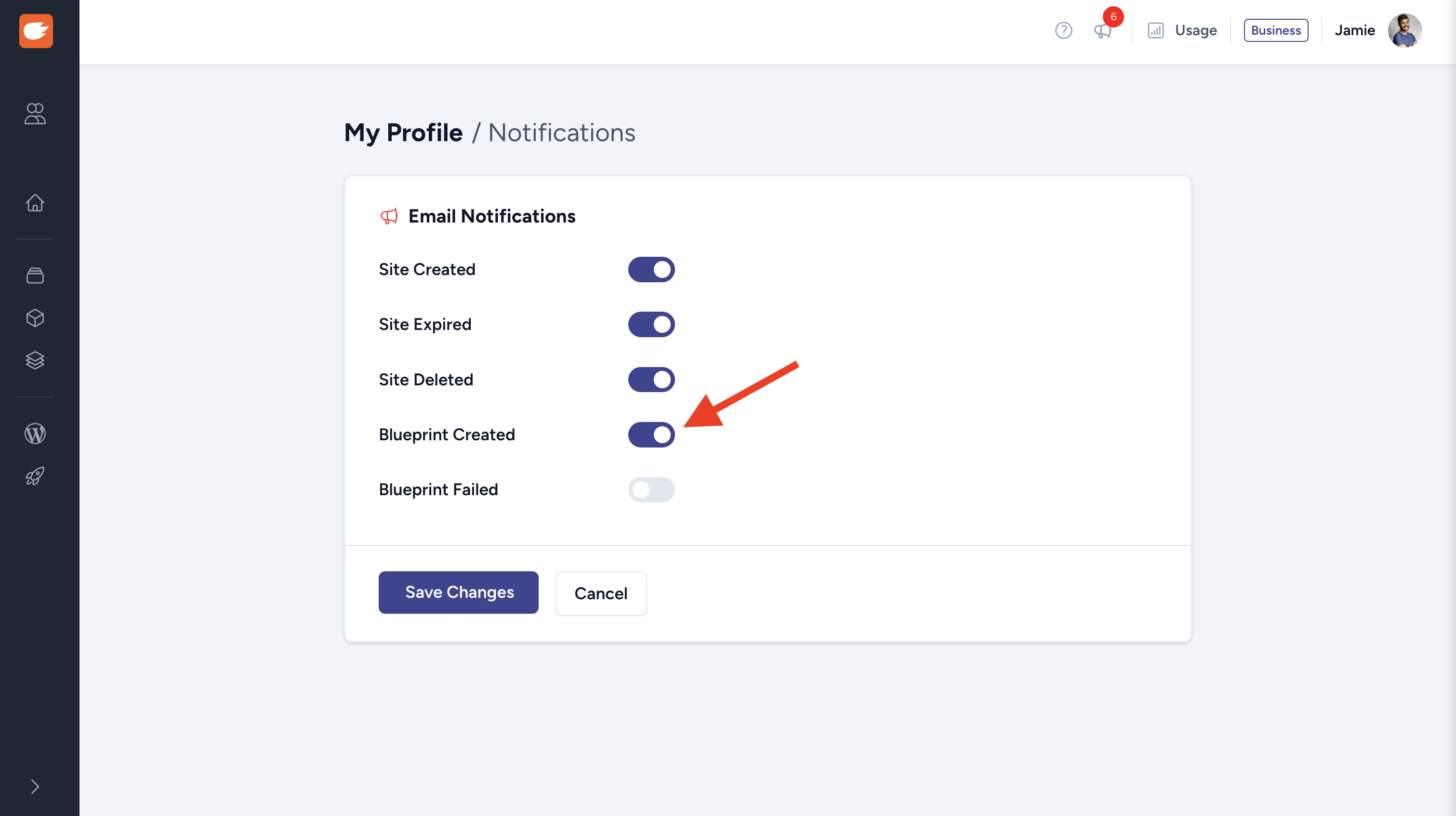Image resolution: width=1456 pixels, height=816 pixels.
Task: Open the Jamie account dropdown
Action: coord(1354,30)
